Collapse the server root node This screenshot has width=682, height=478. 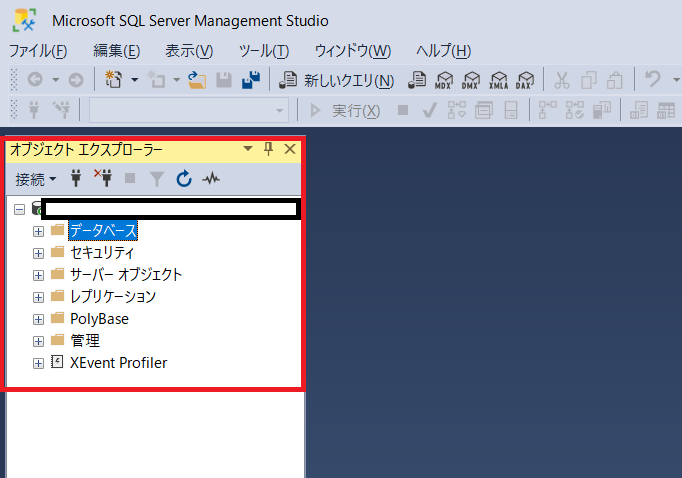(20, 210)
